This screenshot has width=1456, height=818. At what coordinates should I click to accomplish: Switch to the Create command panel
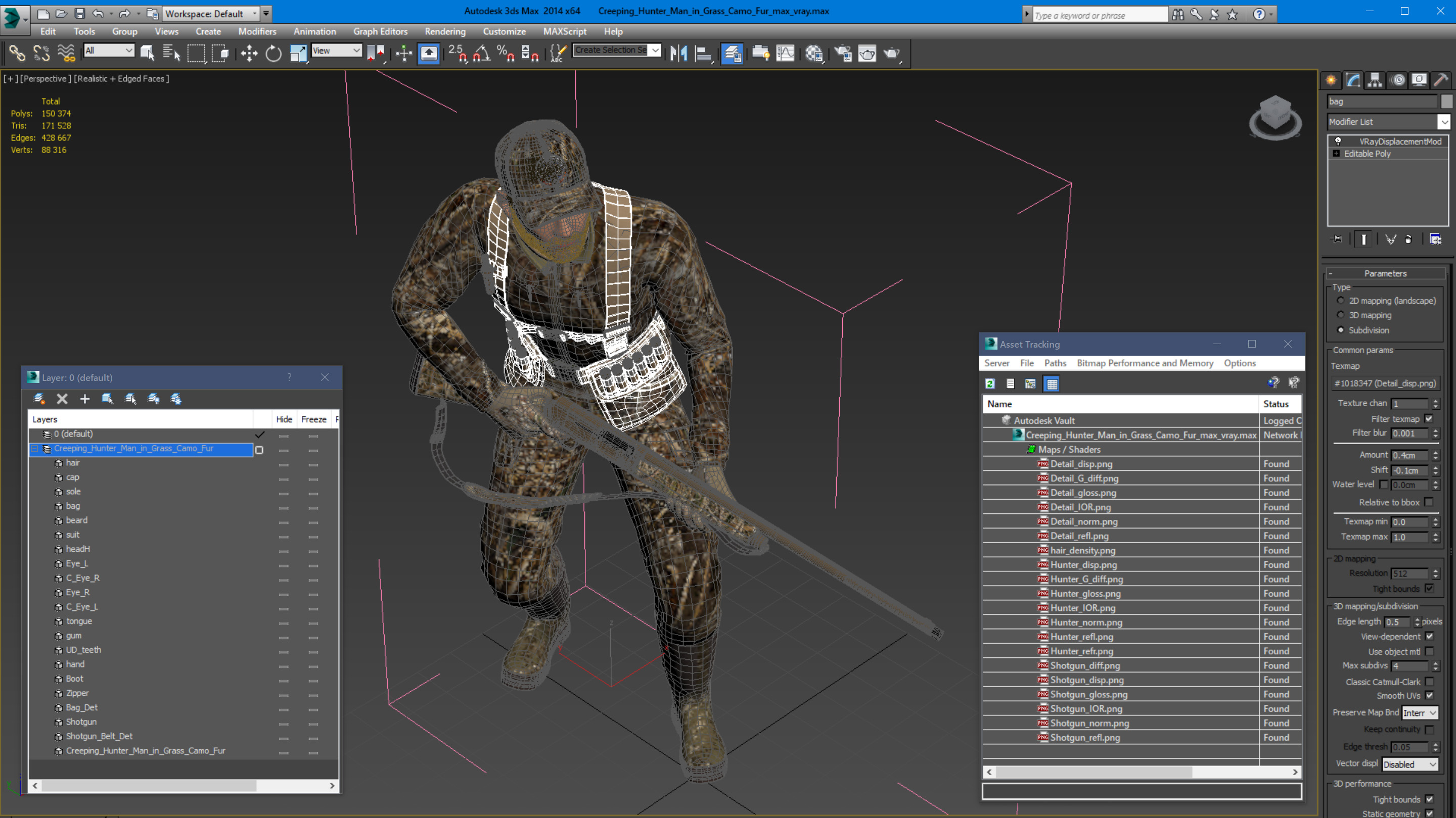click(x=1331, y=80)
